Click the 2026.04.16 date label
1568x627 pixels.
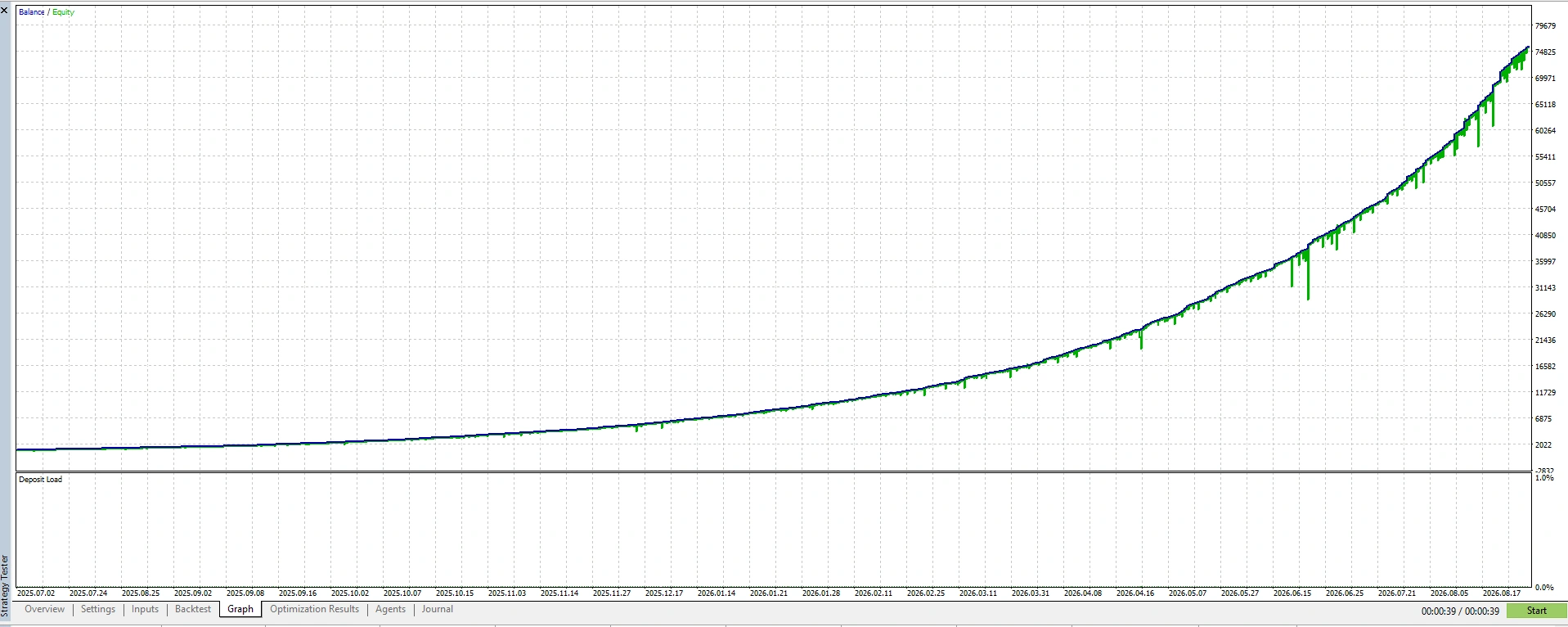tap(1135, 593)
